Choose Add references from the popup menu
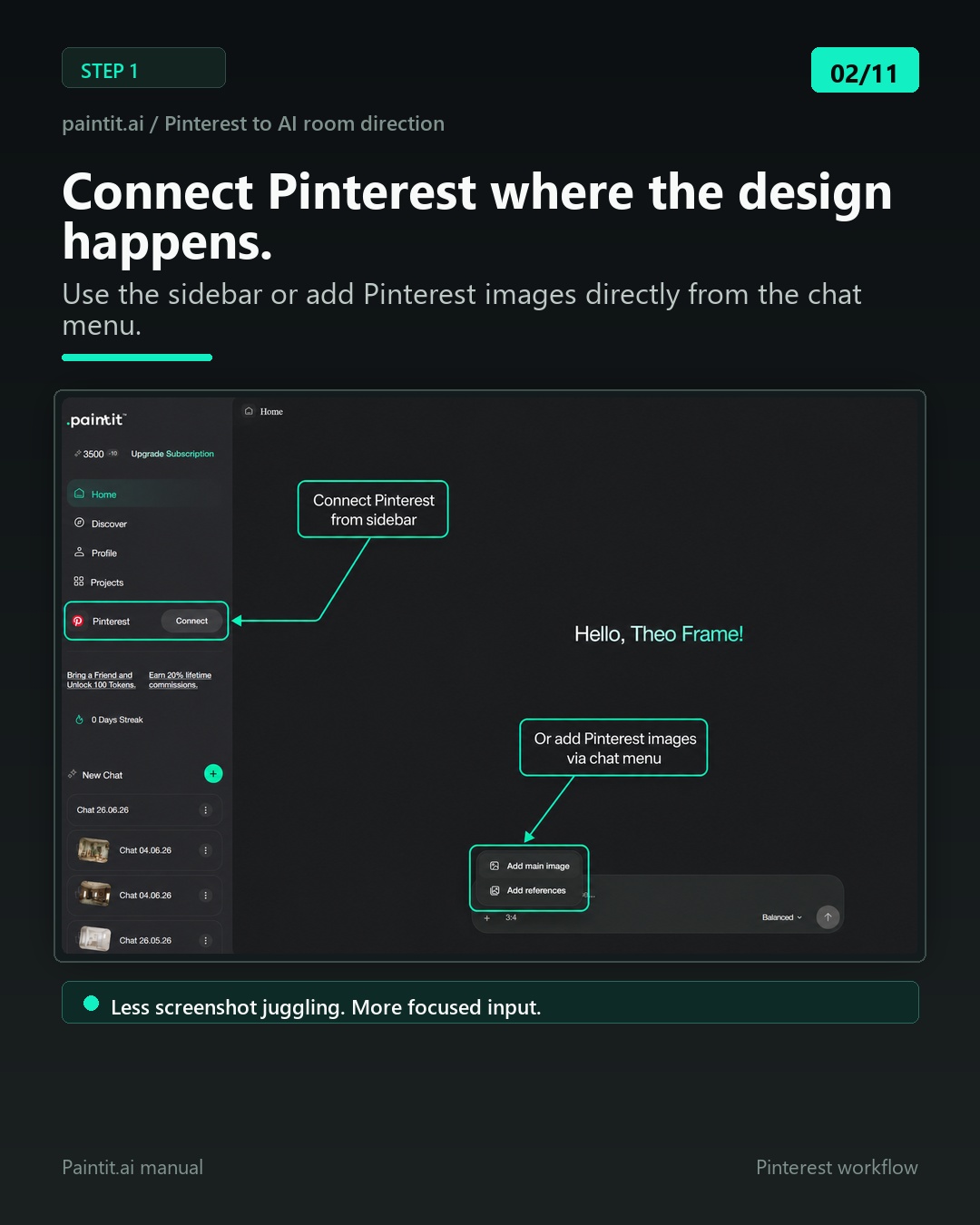This screenshot has height=1225, width=980. pos(530,890)
